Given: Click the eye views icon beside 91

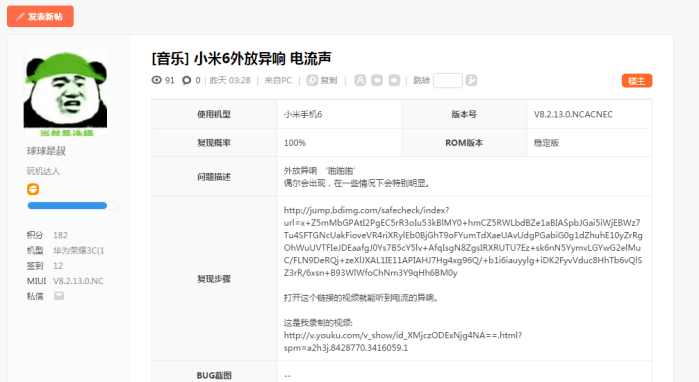Looking at the screenshot, I should pos(156,80).
